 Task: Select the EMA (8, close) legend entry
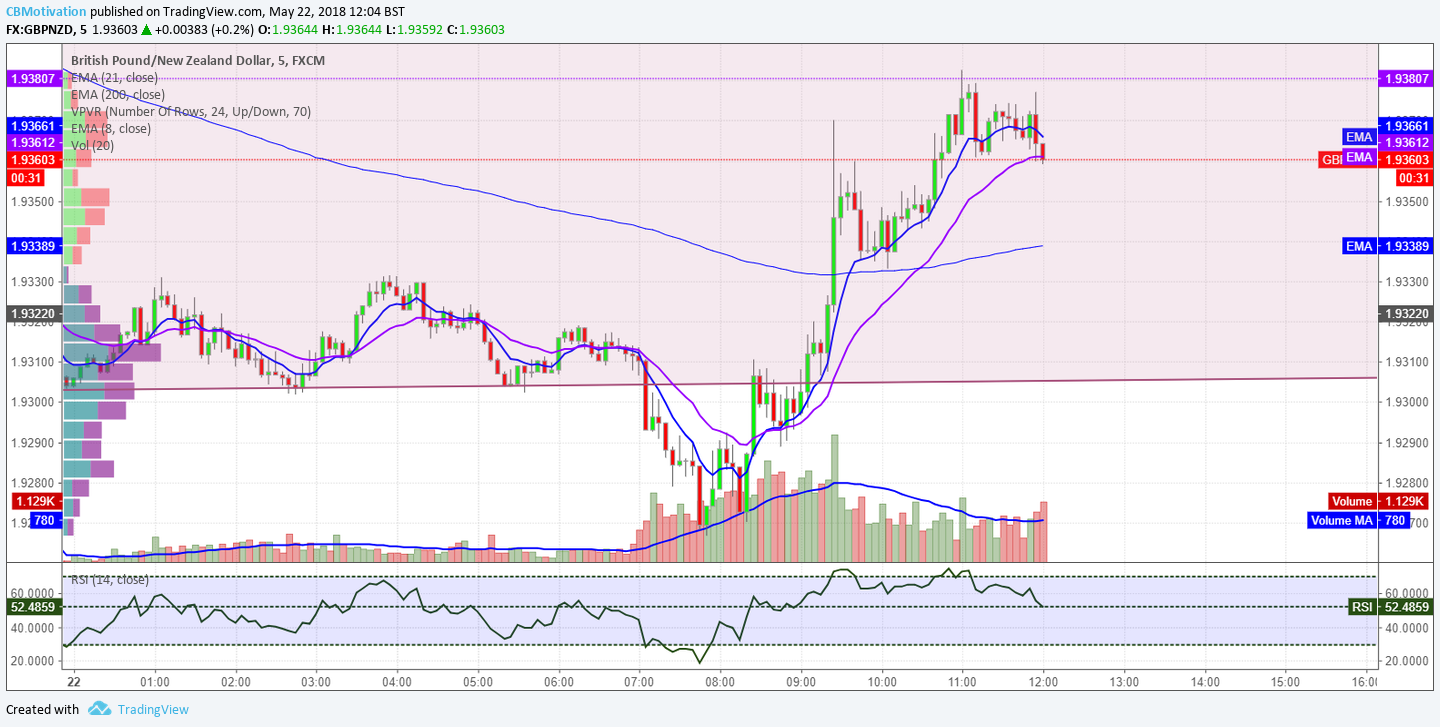pos(111,128)
